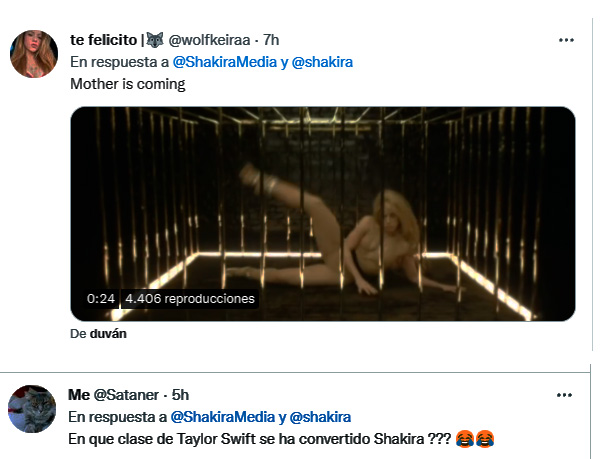Click the "4.406 reproducciones" view count
607x459 pixels.
190,299
